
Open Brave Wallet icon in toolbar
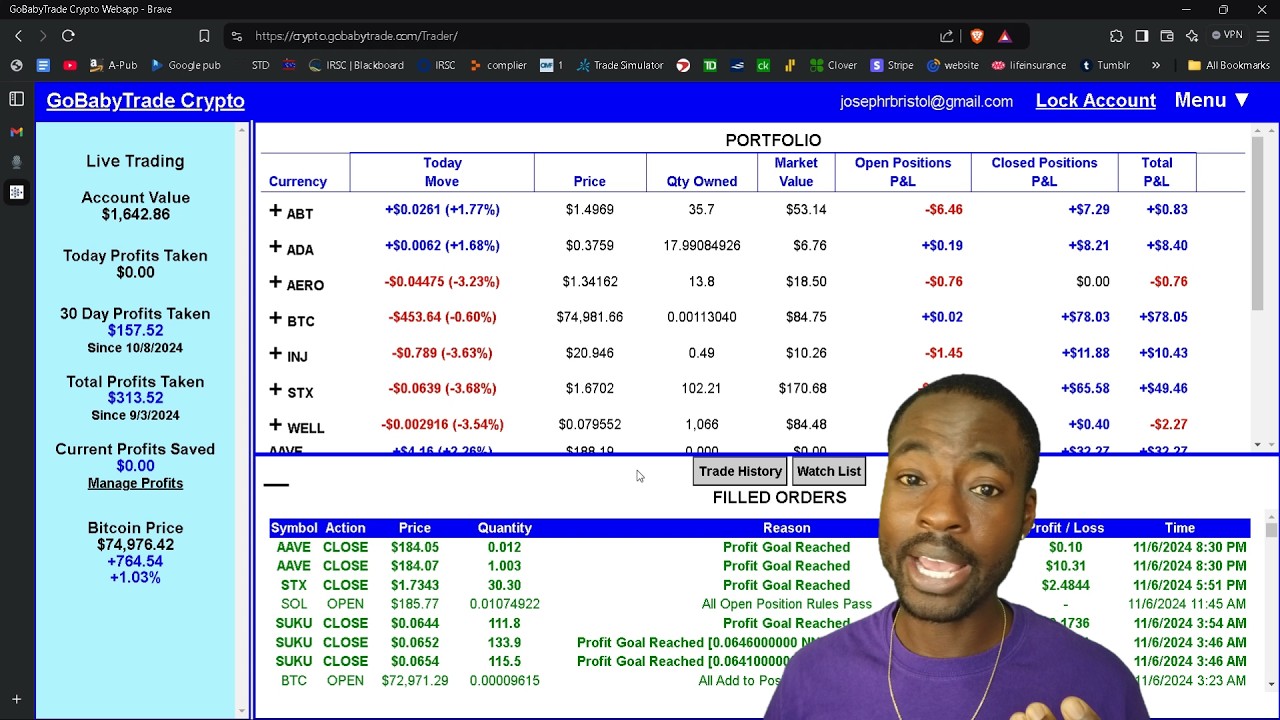[x=1166, y=36]
